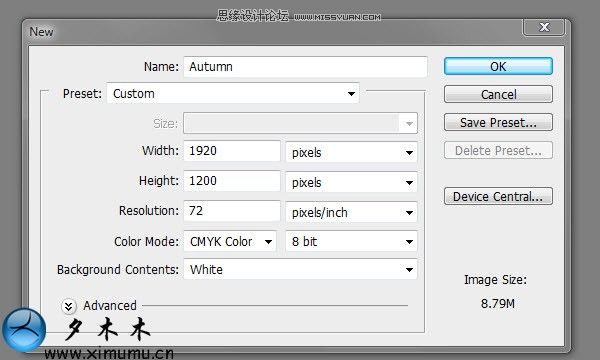Open the Color Mode dropdown showing CMYK Color

click(x=230, y=241)
